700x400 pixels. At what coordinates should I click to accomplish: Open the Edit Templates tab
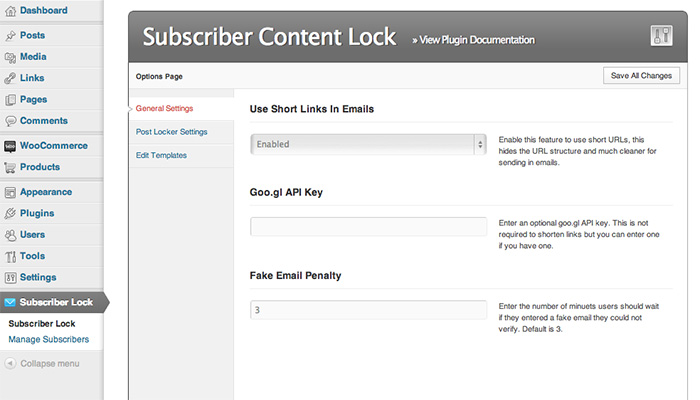[161, 155]
